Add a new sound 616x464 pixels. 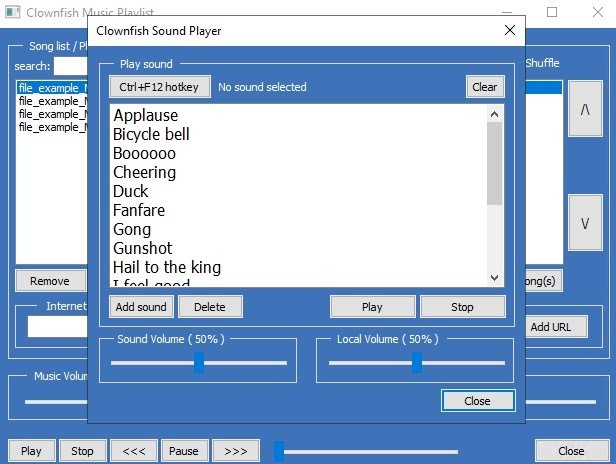pyautogui.click(x=141, y=307)
